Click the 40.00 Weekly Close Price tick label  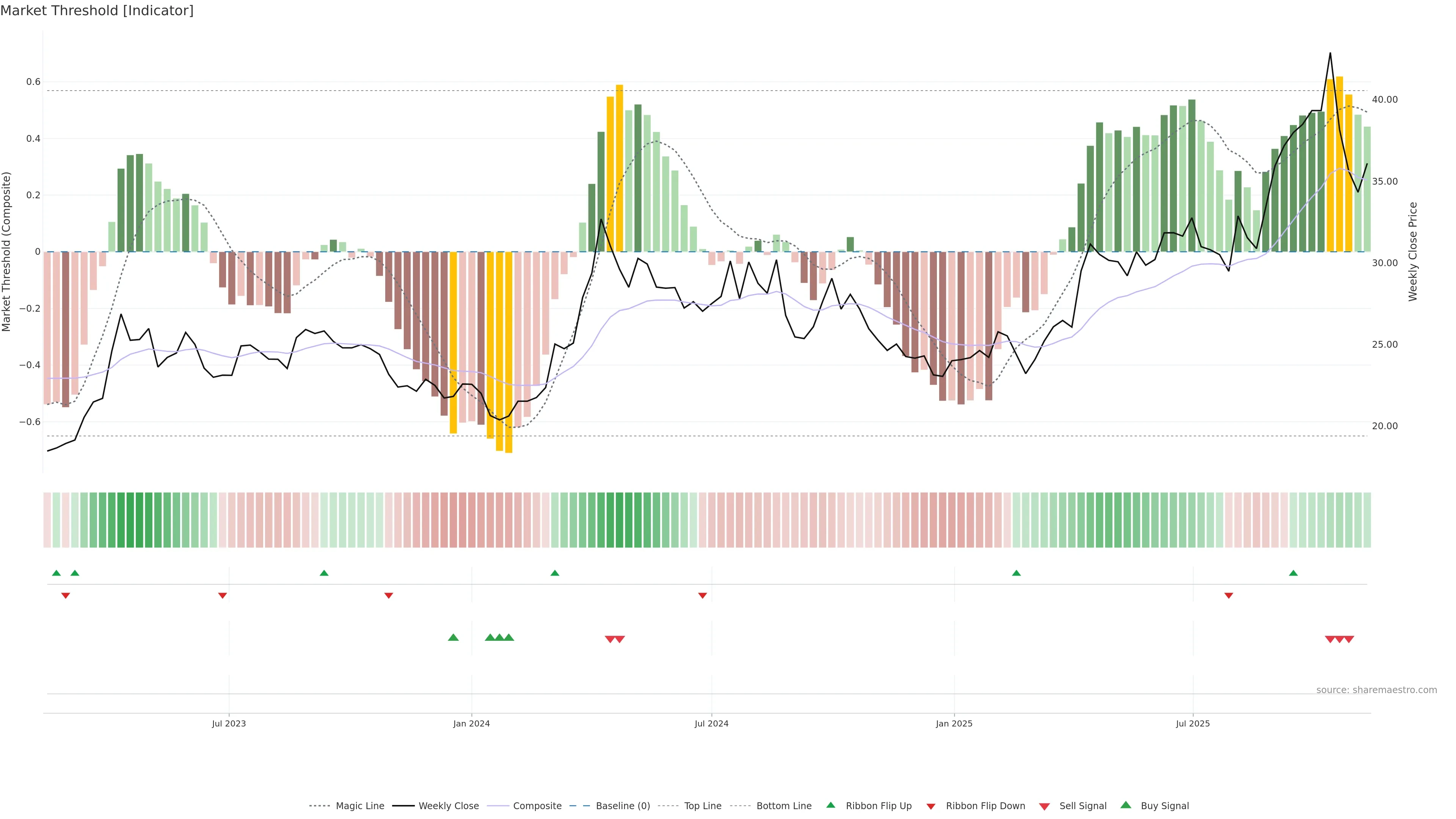click(1384, 99)
